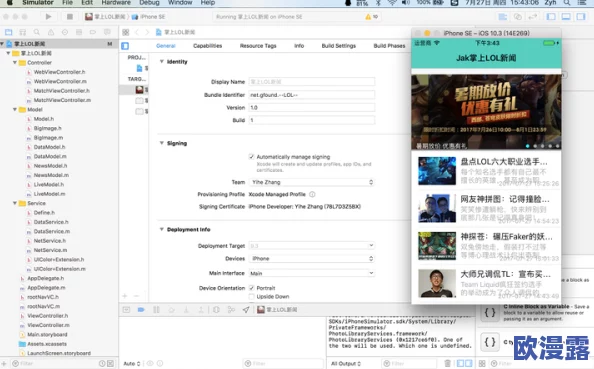Open the All Output console filter dropdown
This screenshot has height=369, width=594.
point(346,363)
